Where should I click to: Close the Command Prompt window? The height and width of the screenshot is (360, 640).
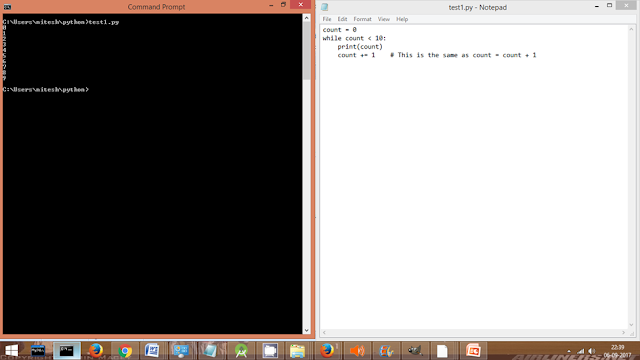tap(301, 4)
